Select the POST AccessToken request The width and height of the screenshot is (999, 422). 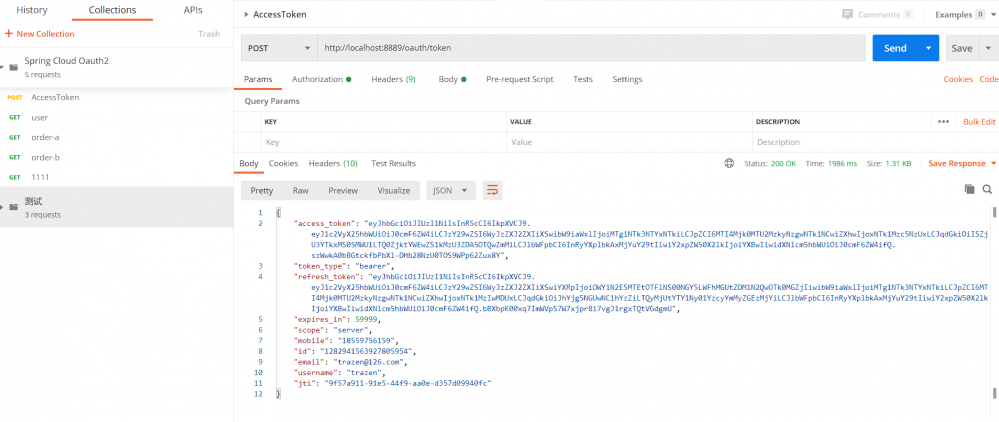click(117, 98)
